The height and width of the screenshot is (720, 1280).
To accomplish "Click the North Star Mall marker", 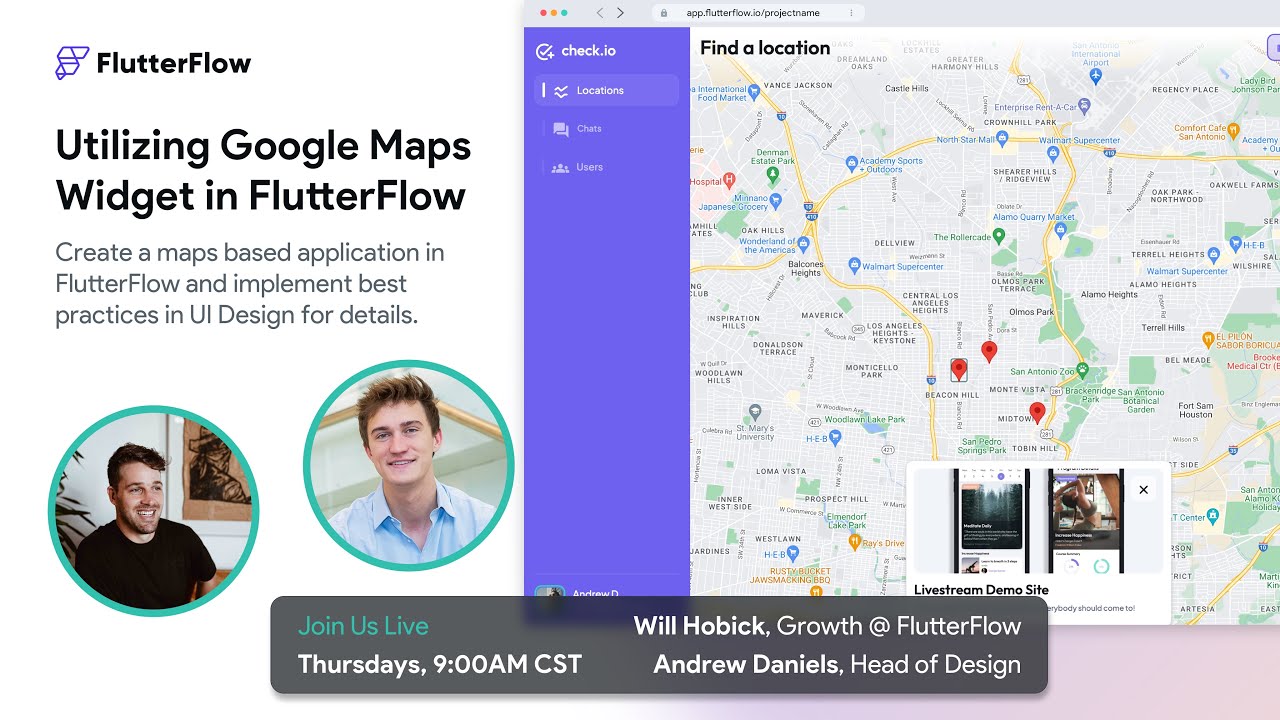I will point(1003,139).
